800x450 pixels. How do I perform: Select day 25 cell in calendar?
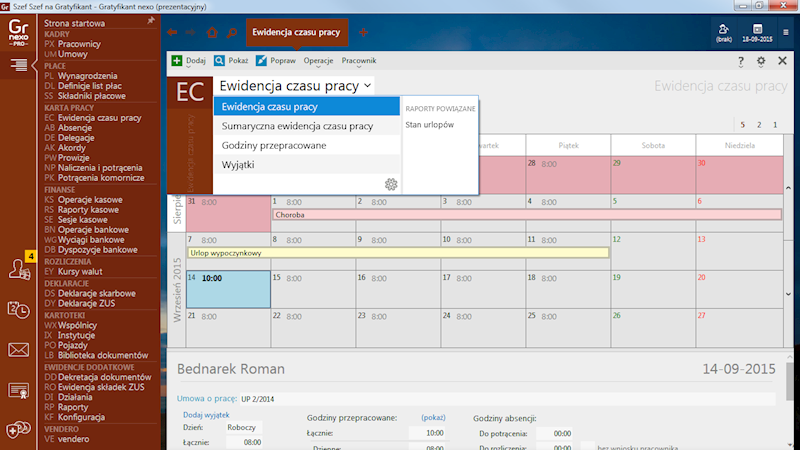click(x=568, y=328)
